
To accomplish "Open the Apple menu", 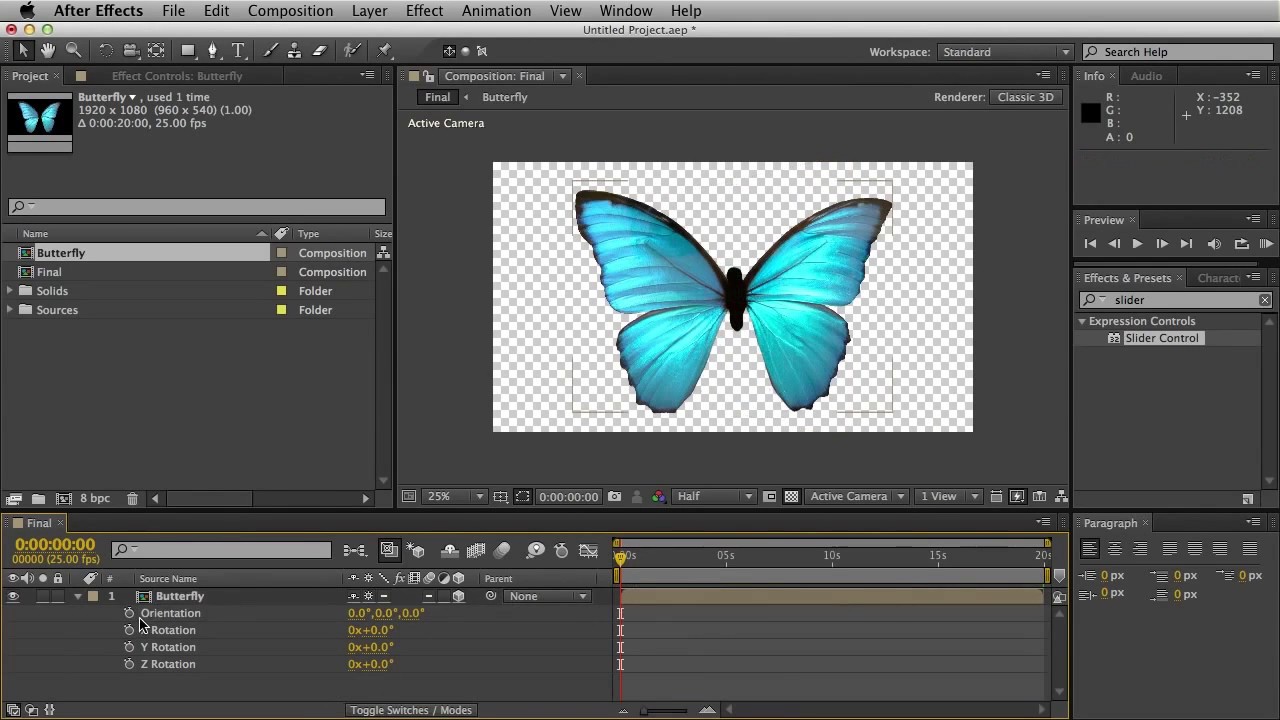I will click(27, 10).
